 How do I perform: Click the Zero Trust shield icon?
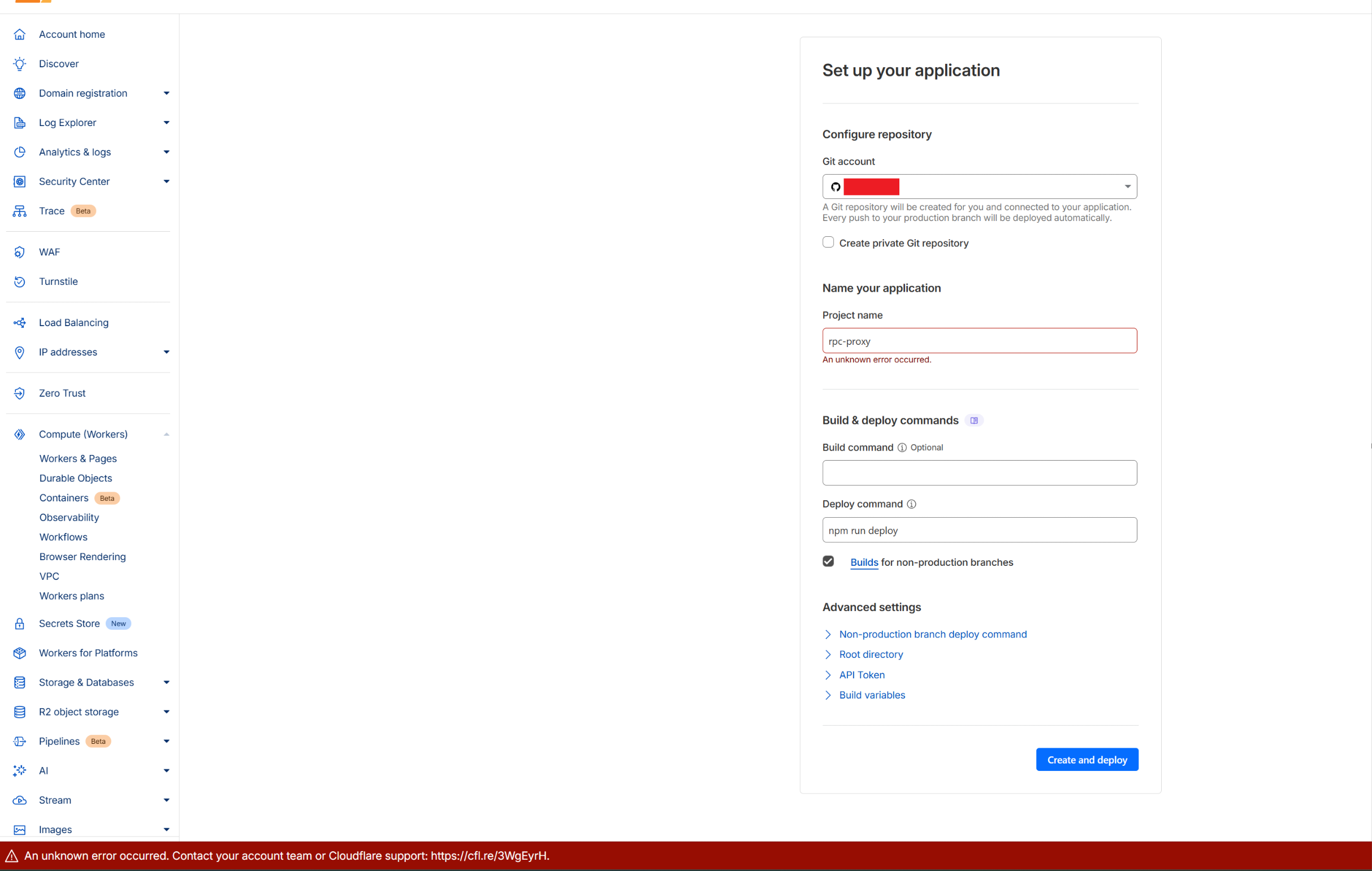pos(20,393)
